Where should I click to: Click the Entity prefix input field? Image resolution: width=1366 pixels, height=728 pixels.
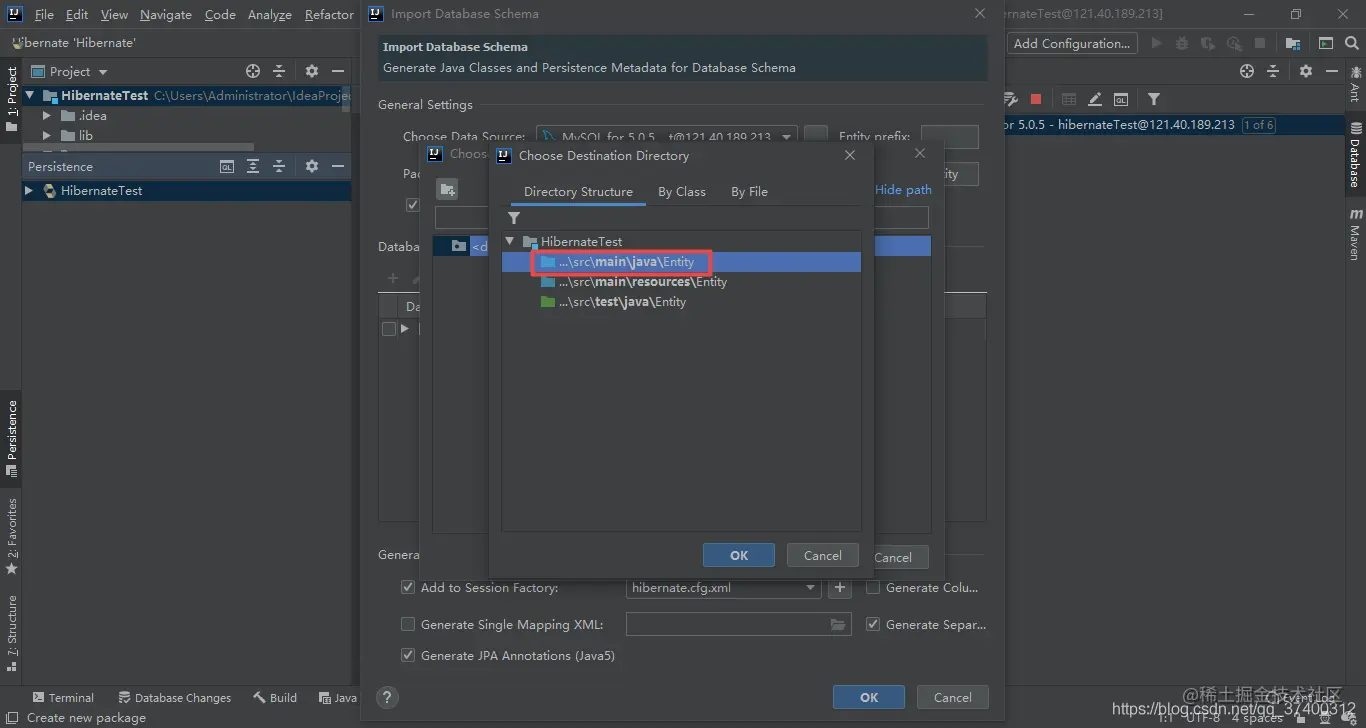[x=949, y=137]
